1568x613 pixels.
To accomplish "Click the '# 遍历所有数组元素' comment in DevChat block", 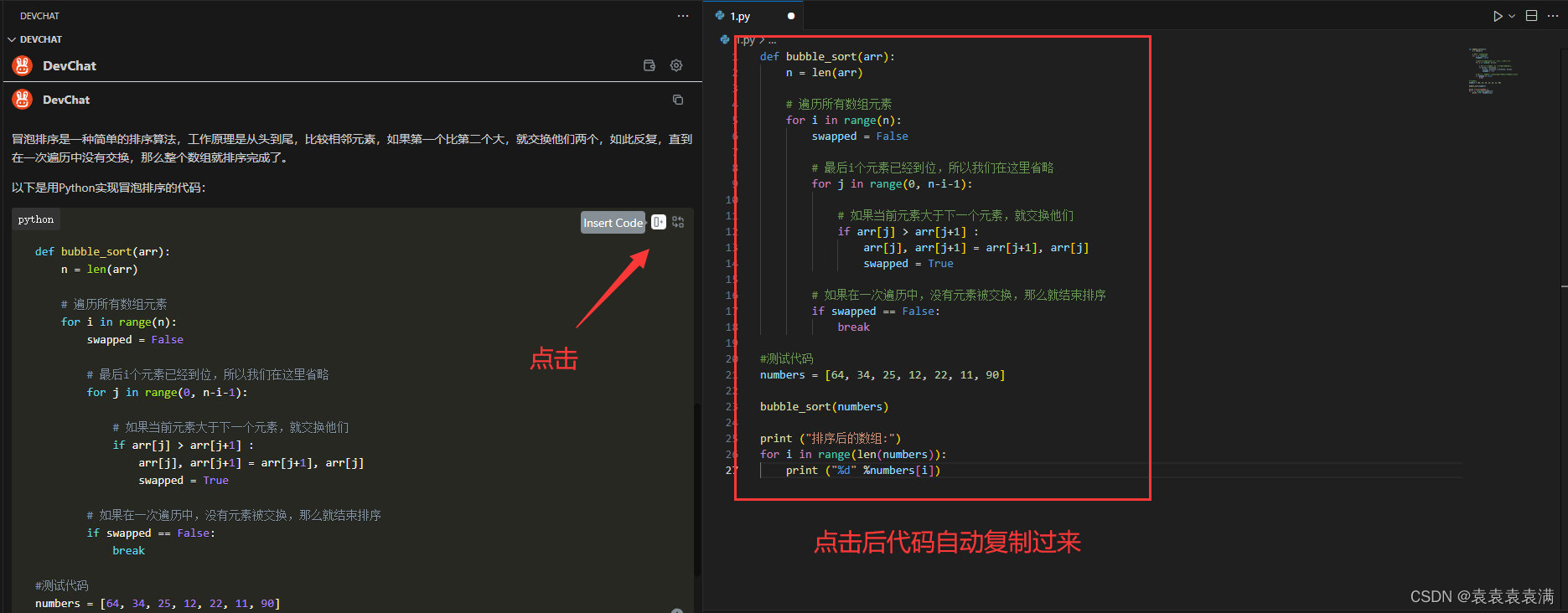I will (x=114, y=304).
